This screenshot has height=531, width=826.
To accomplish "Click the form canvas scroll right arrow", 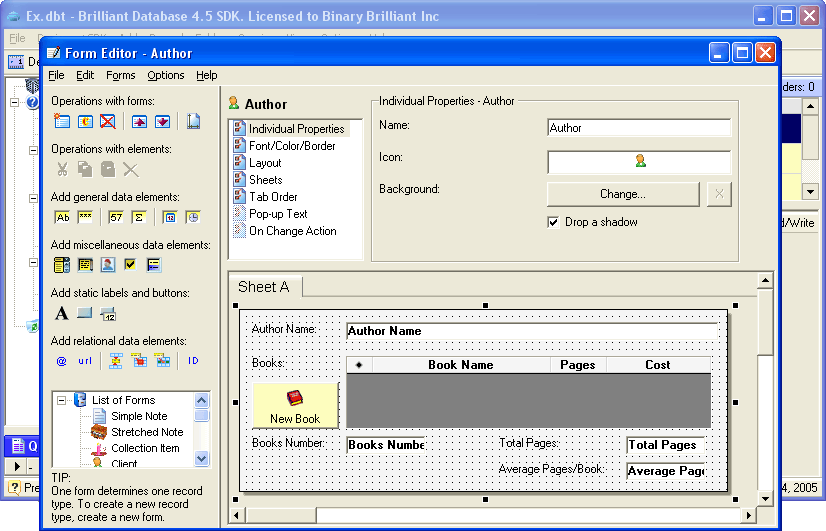I will pos(749,515).
